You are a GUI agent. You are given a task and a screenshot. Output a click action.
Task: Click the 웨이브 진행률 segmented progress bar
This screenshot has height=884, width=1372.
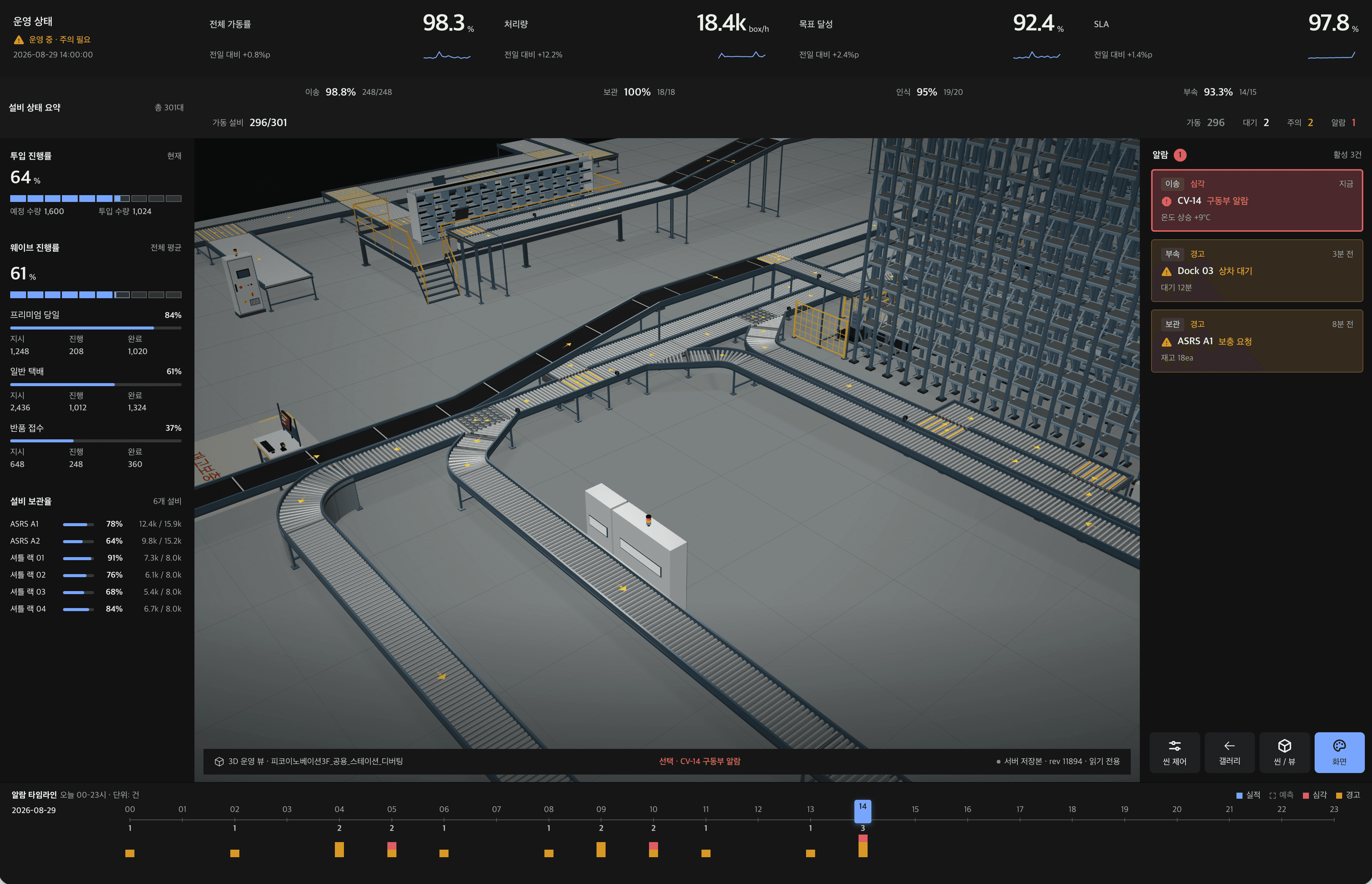[x=96, y=295]
